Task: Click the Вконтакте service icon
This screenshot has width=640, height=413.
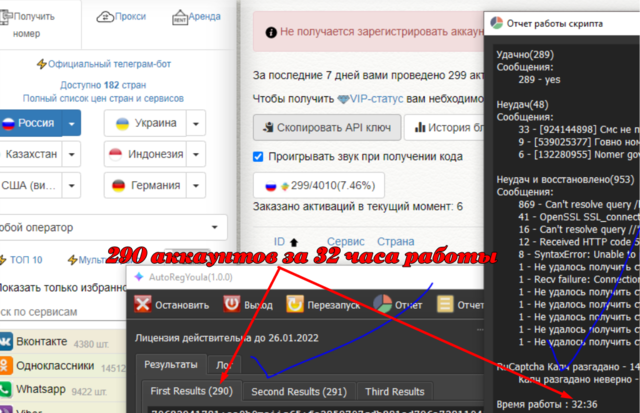Action: (x=5, y=340)
